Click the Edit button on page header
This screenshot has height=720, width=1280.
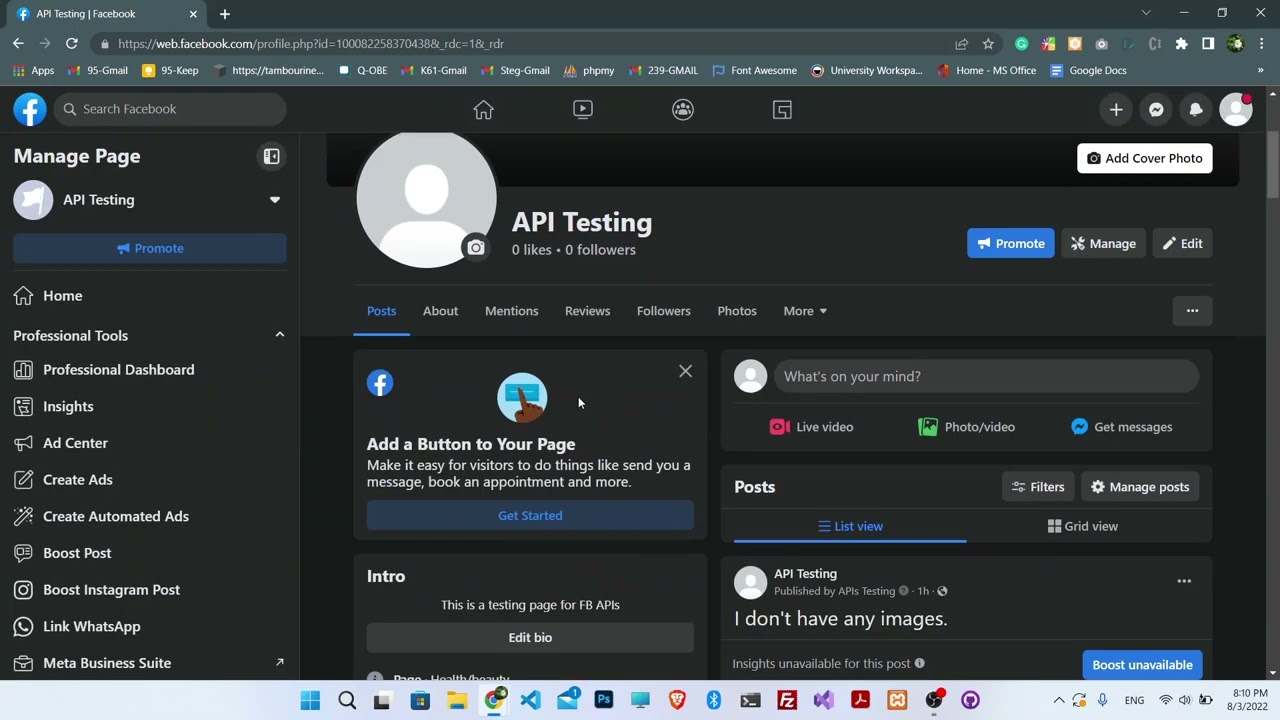[x=1182, y=243]
